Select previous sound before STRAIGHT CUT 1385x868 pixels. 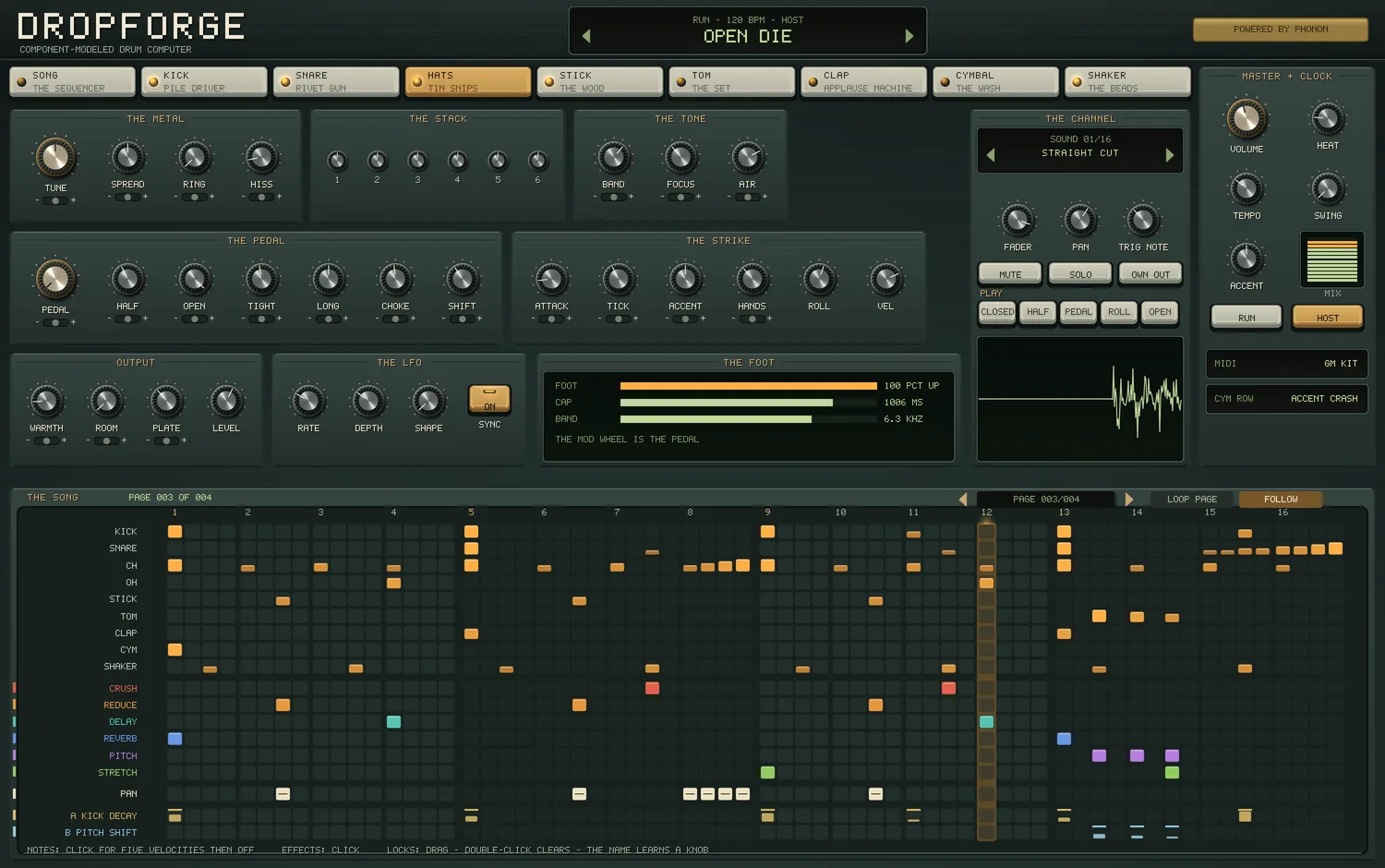[991, 155]
